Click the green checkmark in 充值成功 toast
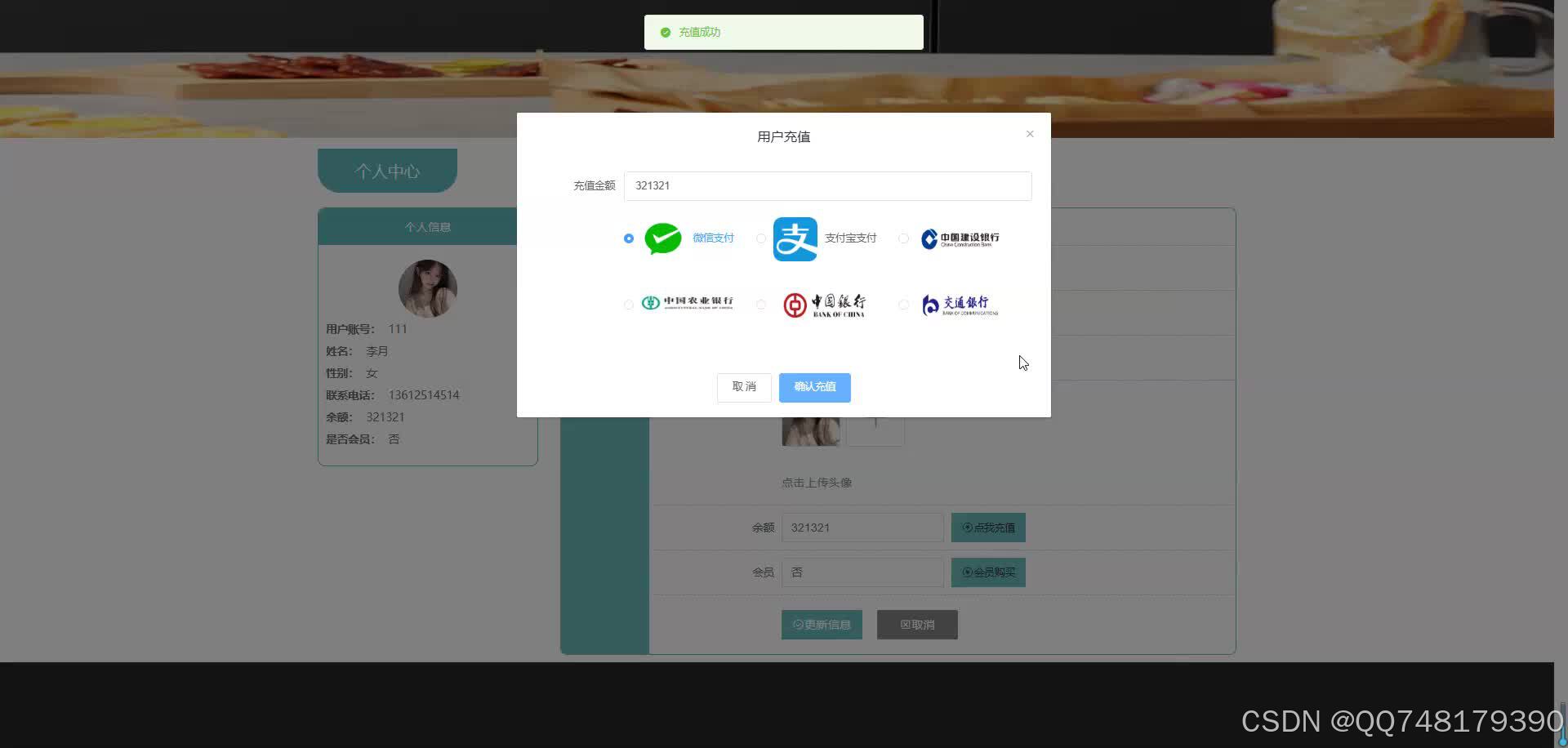The image size is (1568, 748). [664, 32]
